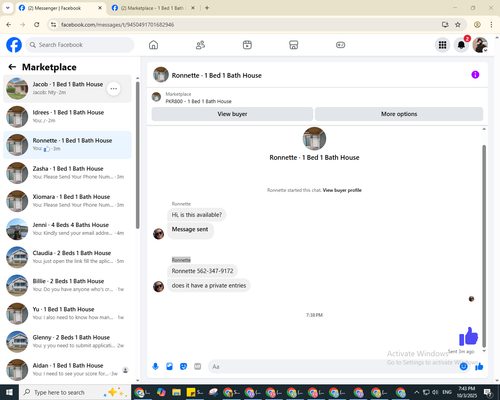Open the three-dot options on Jacob chat
500x400 pixels.
point(114,89)
